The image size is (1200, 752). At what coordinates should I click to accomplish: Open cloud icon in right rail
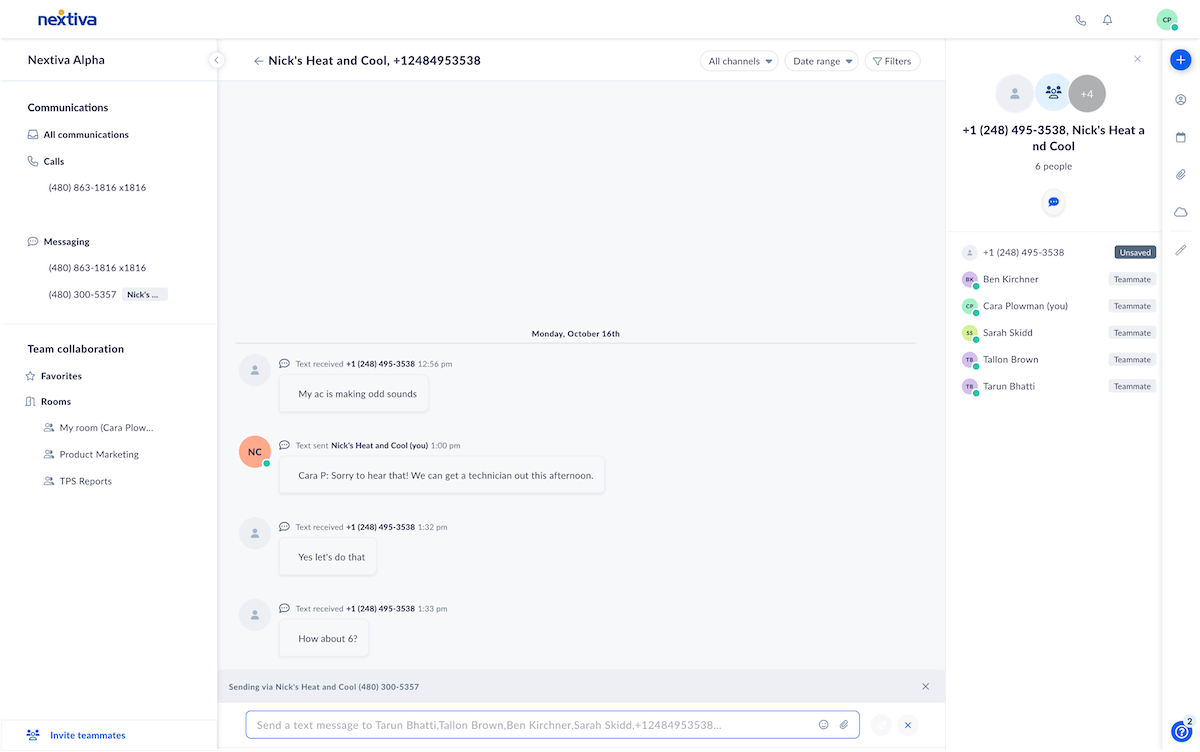coord(1181,212)
